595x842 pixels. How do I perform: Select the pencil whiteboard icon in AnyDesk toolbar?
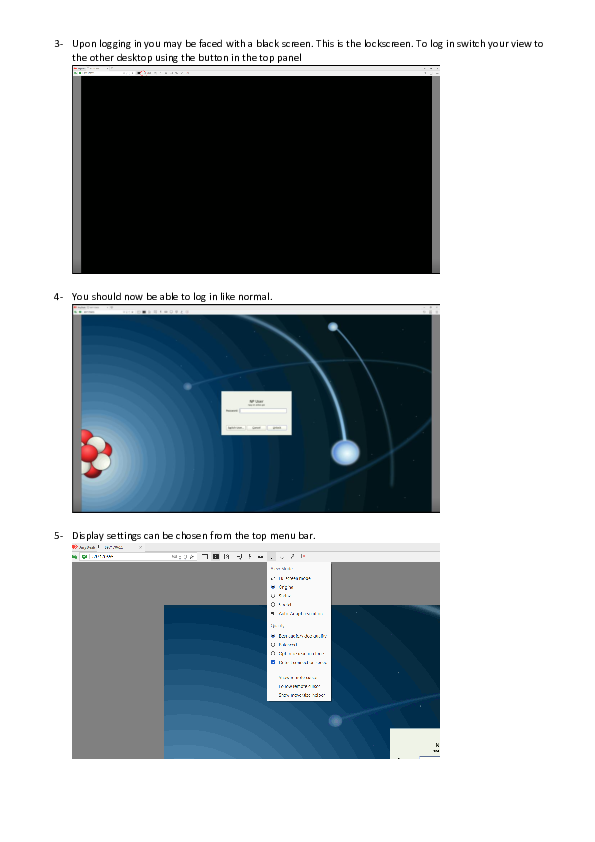point(292,556)
